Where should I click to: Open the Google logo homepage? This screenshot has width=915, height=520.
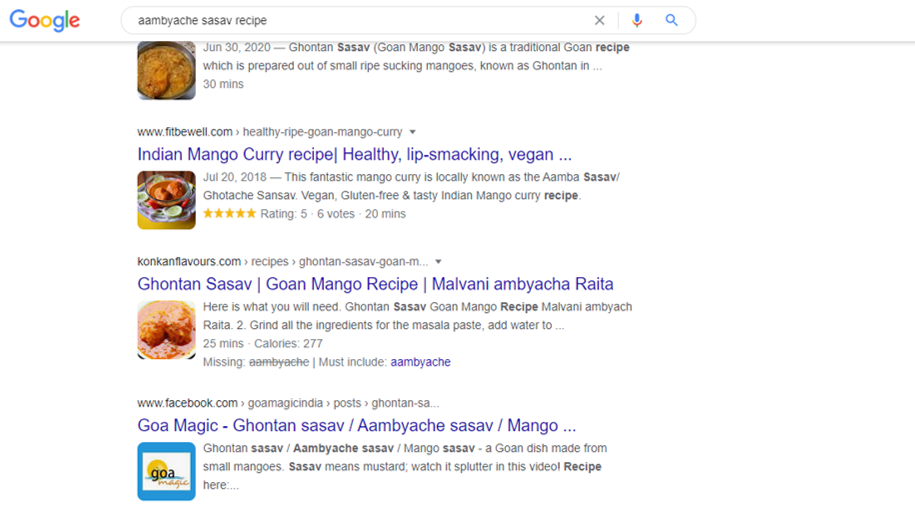(x=45, y=20)
